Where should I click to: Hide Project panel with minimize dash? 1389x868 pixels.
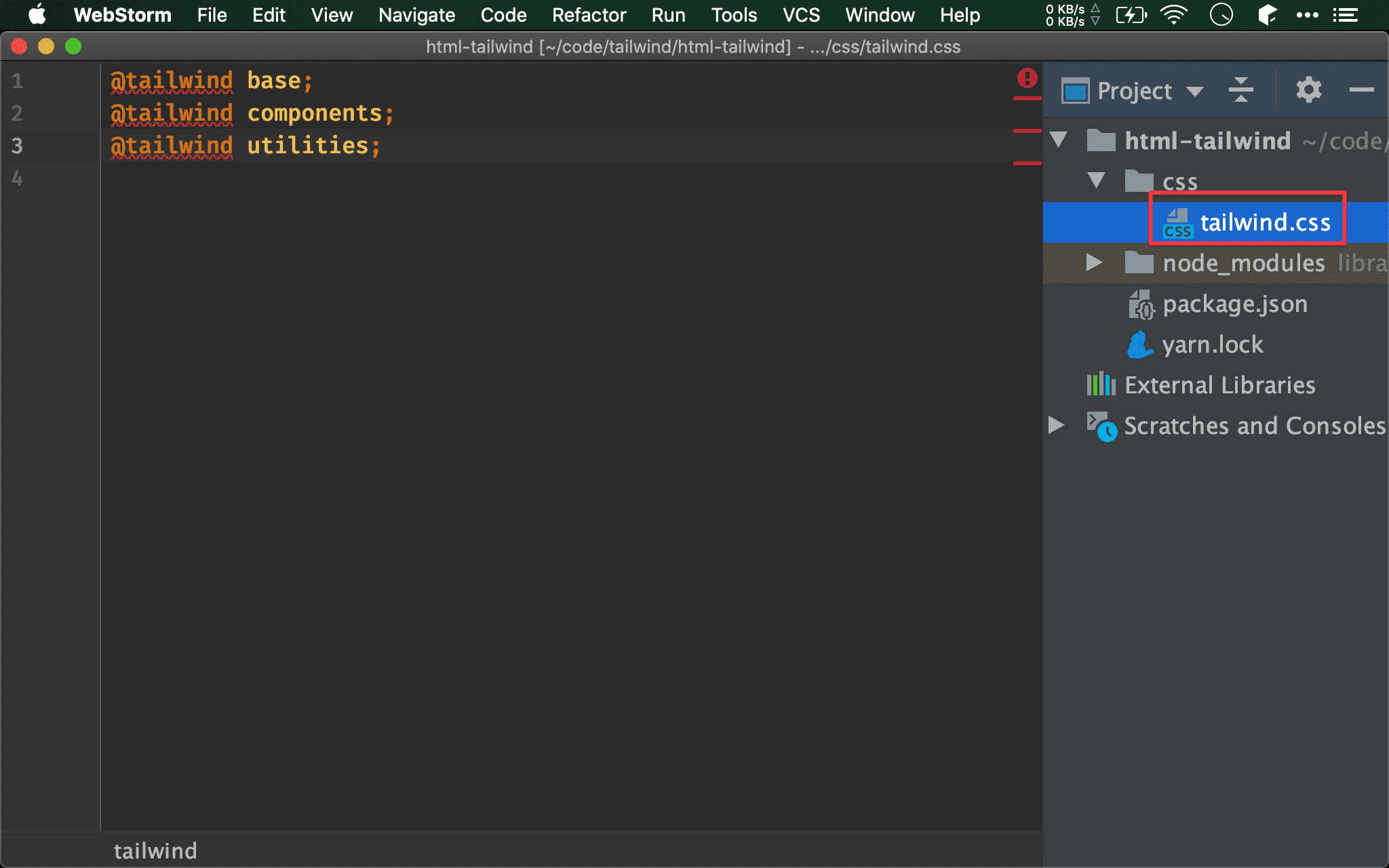click(x=1361, y=90)
